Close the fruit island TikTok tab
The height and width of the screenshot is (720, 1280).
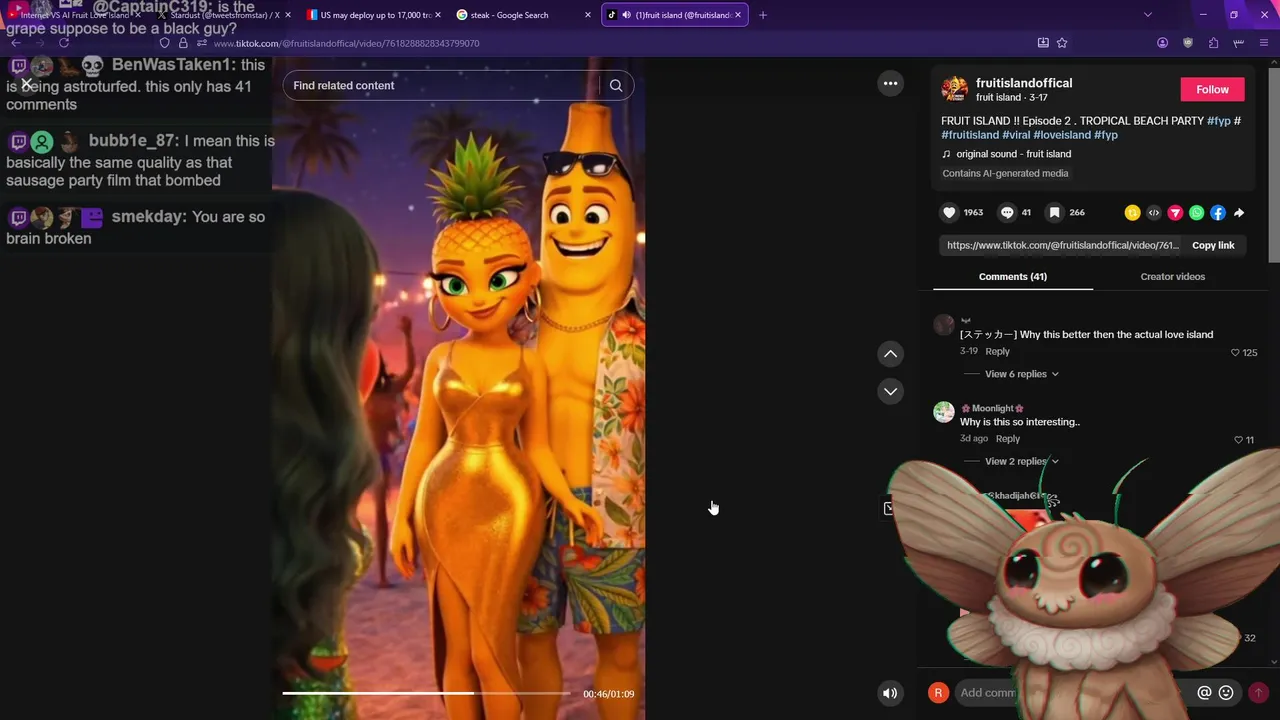coord(738,15)
